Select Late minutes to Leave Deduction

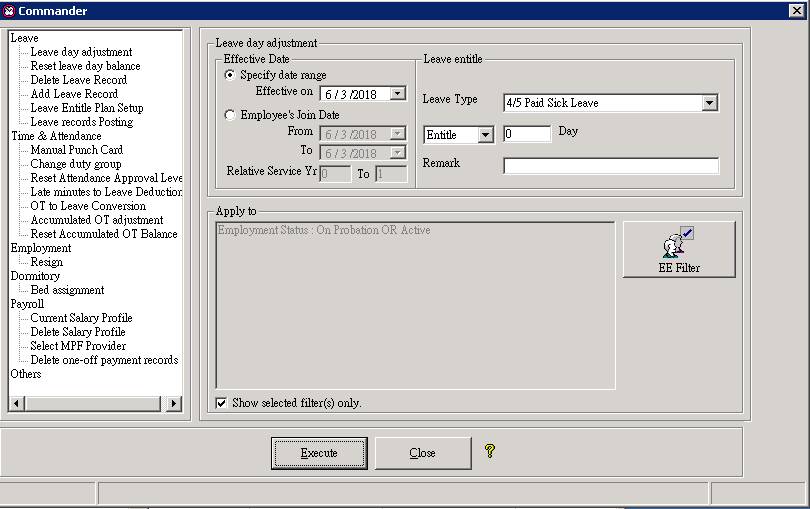[106, 192]
